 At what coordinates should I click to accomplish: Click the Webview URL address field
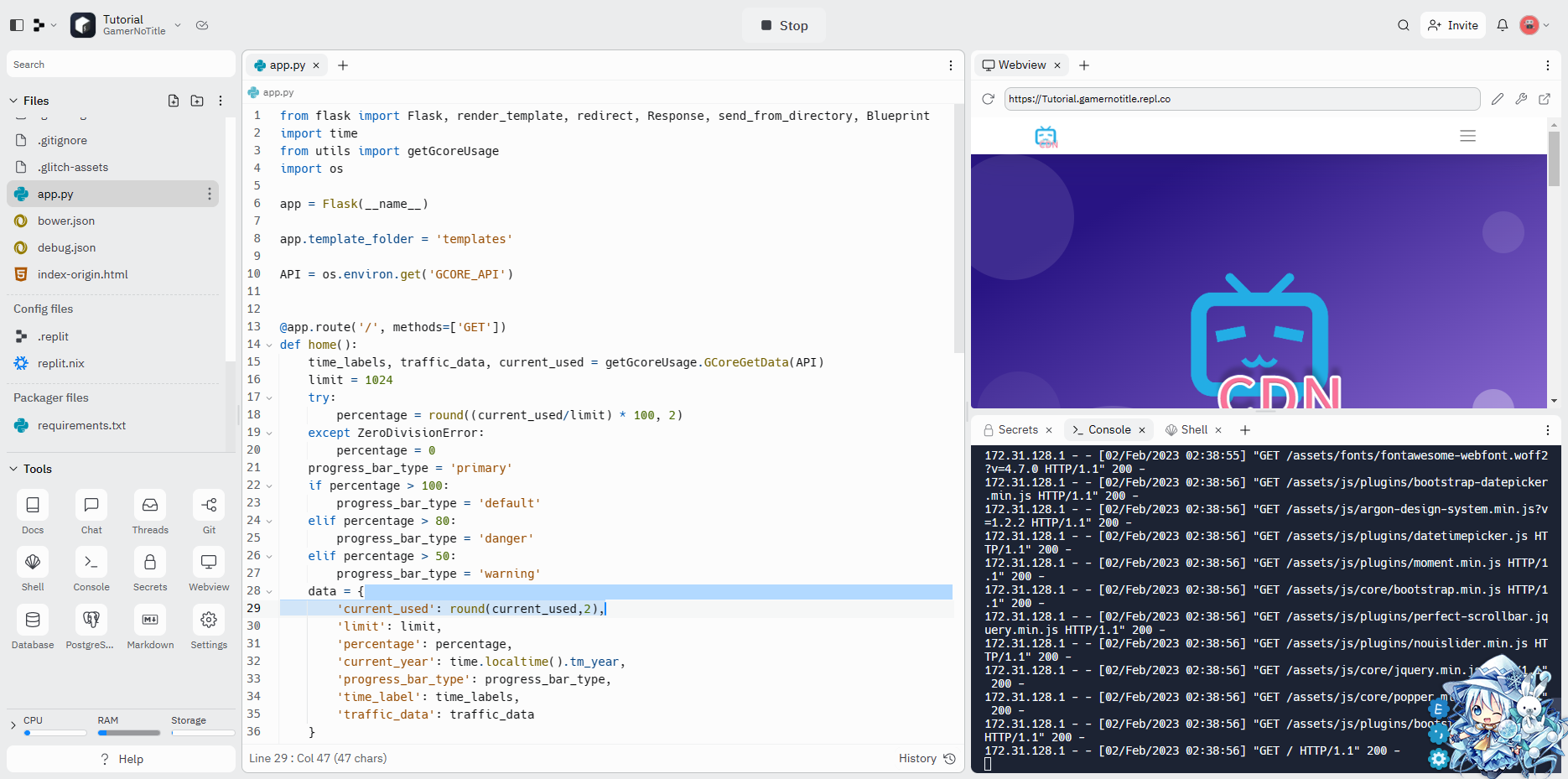pos(1241,99)
